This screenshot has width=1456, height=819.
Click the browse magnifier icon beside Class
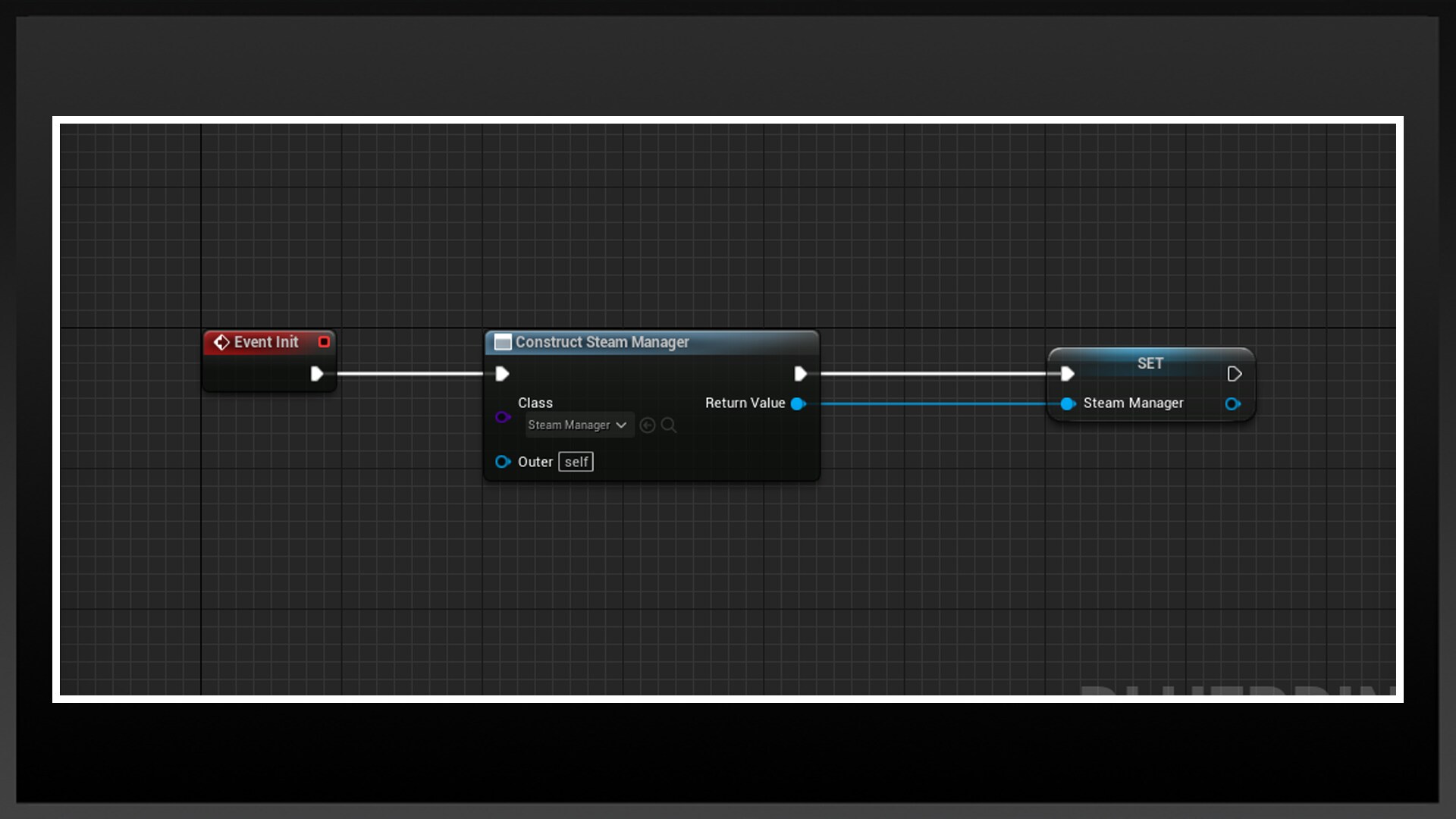[x=668, y=425]
